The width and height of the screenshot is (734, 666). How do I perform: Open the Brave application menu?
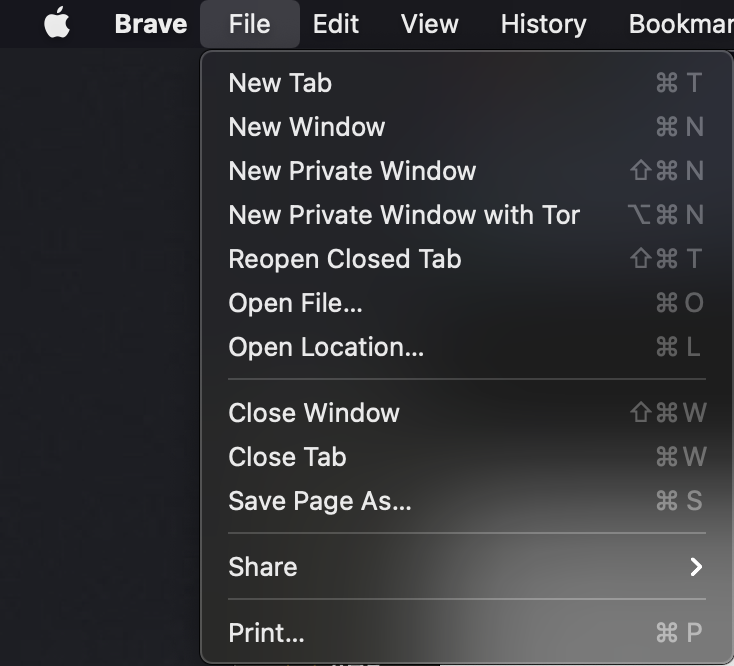pos(151,24)
